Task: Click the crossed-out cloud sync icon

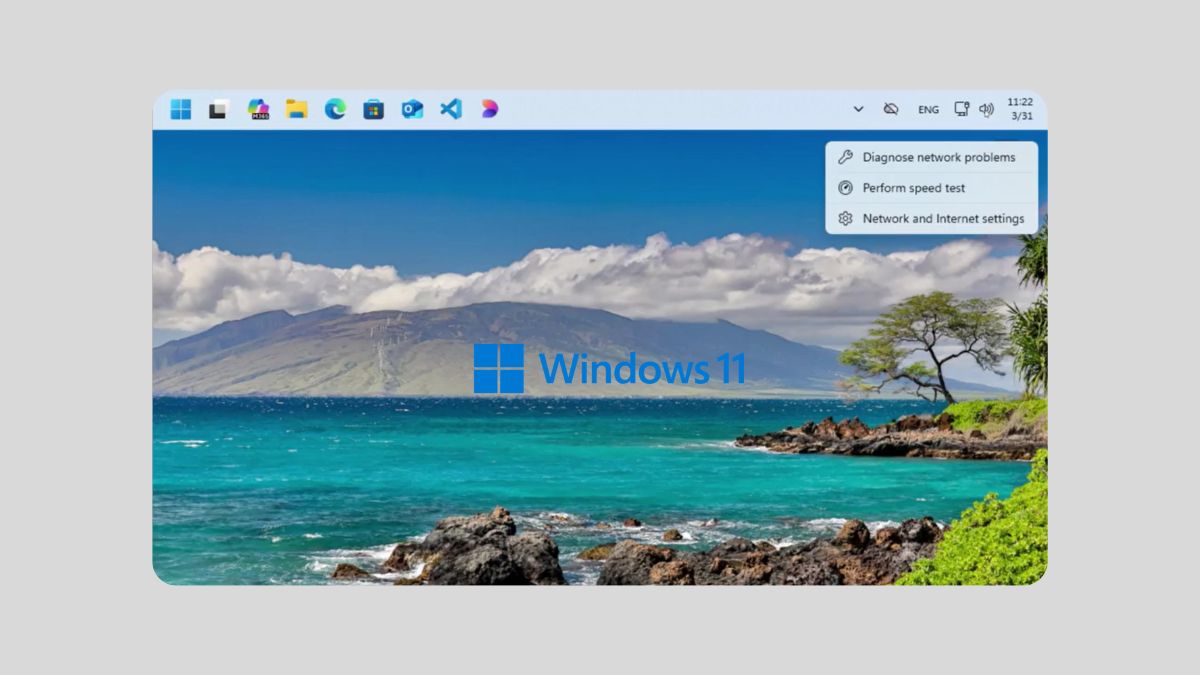Action: [x=890, y=109]
